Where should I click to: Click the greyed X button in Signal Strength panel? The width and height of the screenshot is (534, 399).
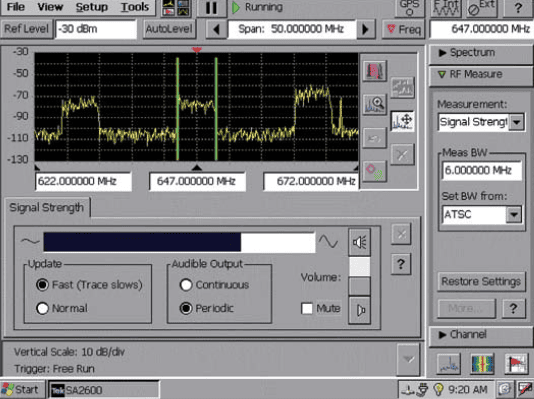click(401, 234)
